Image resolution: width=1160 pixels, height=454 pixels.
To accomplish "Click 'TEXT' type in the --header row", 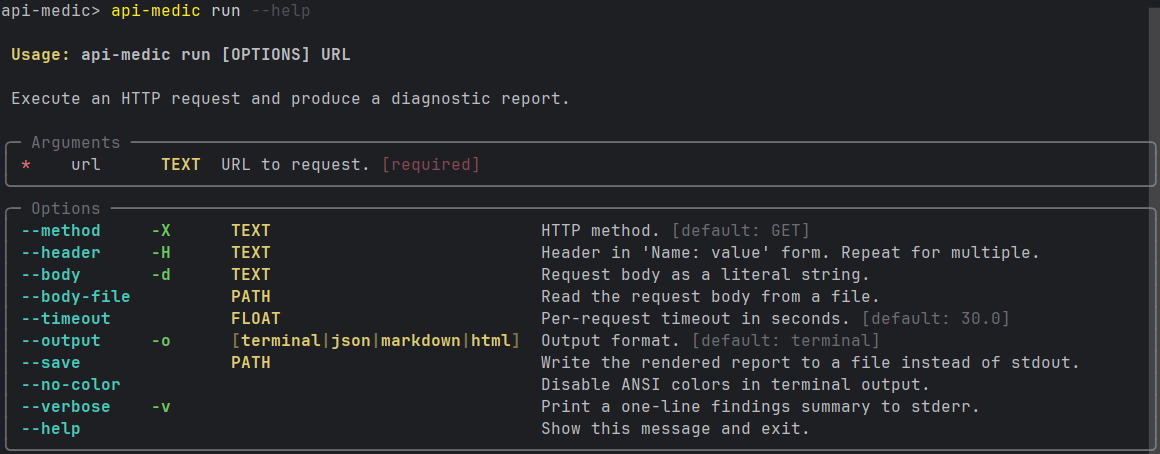I will 251,253.
